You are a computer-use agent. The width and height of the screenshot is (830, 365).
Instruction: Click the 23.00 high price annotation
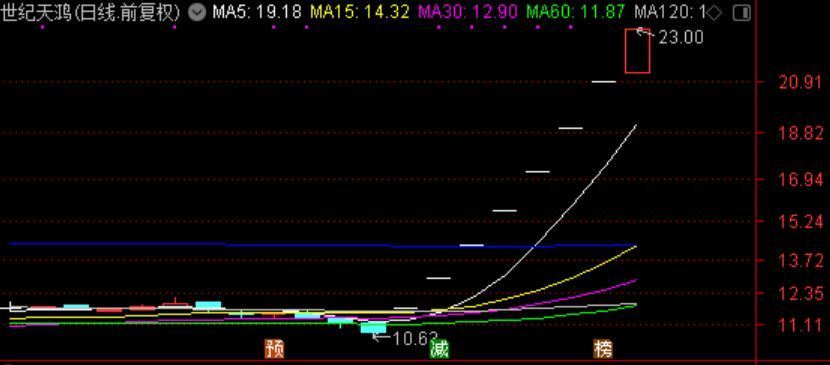[681, 38]
